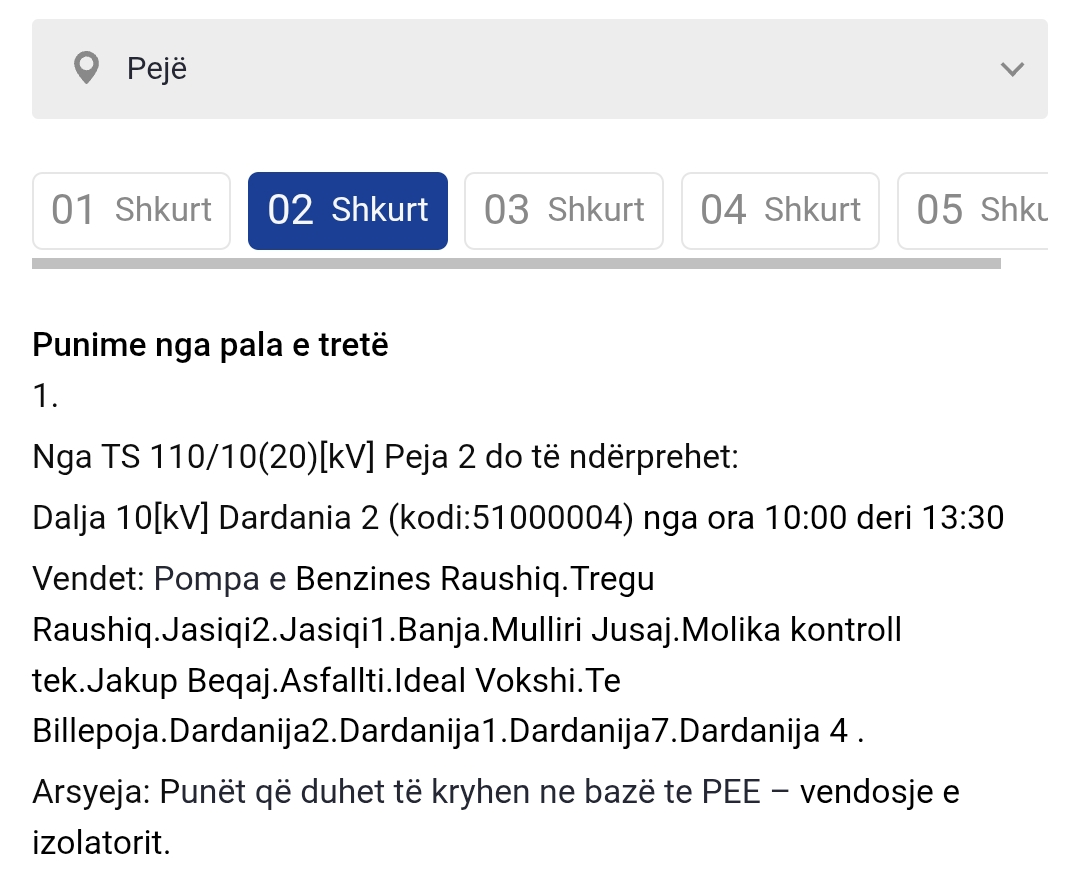The height and width of the screenshot is (882, 1080).
Task: Click the location pin icon
Action: 87,69
